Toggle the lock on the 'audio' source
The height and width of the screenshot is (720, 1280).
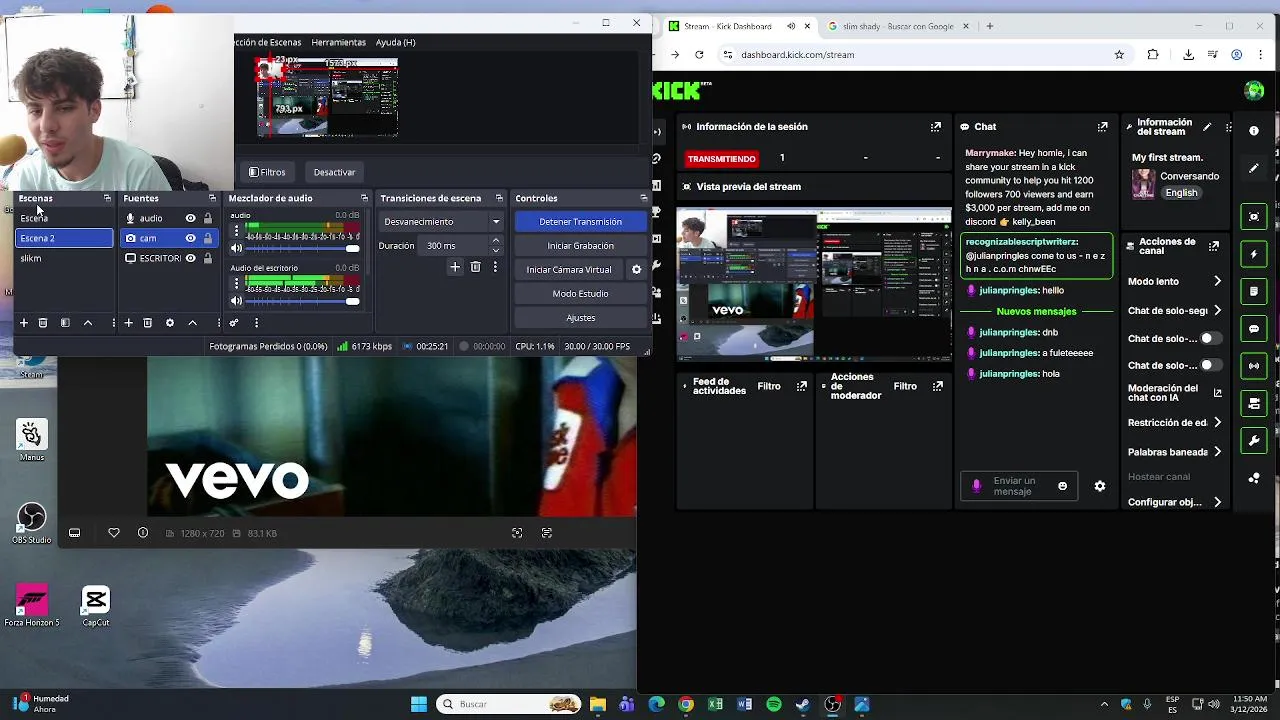tap(207, 218)
